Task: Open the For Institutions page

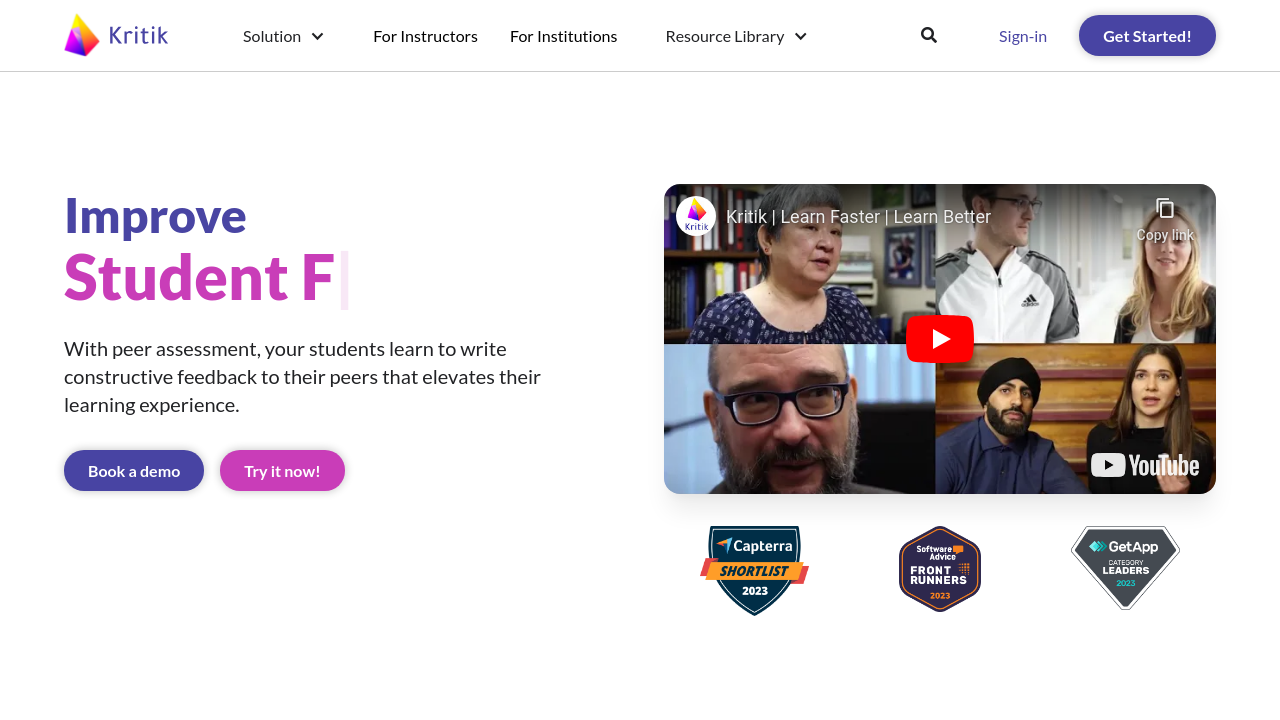Action: point(564,36)
